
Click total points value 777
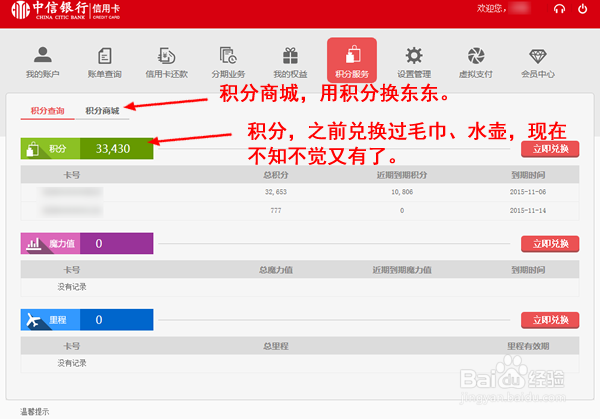[x=276, y=210]
